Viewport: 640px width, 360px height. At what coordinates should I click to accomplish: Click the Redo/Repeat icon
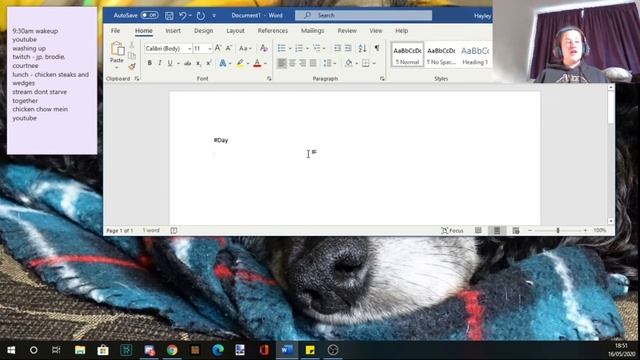[200, 16]
